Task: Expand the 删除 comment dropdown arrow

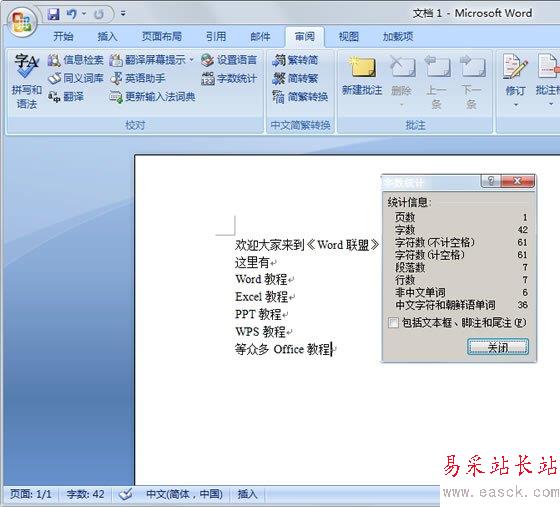Action: (402, 105)
